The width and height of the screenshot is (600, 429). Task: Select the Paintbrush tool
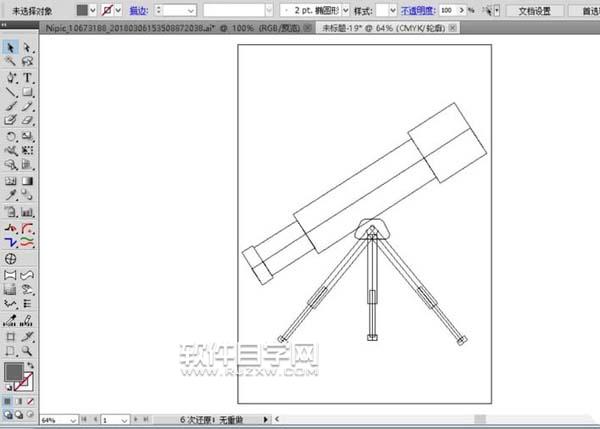10,106
